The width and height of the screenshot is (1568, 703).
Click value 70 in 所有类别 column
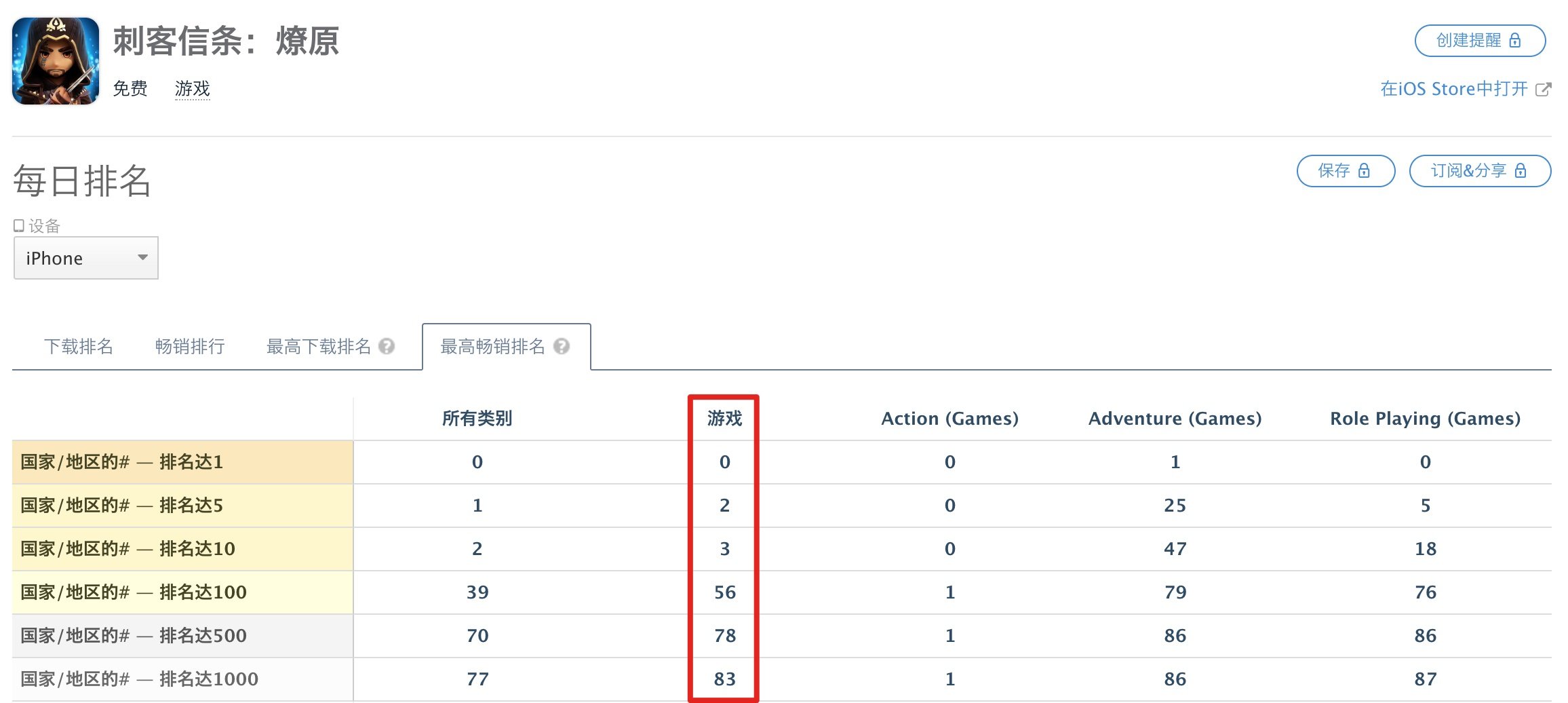tap(477, 636)
